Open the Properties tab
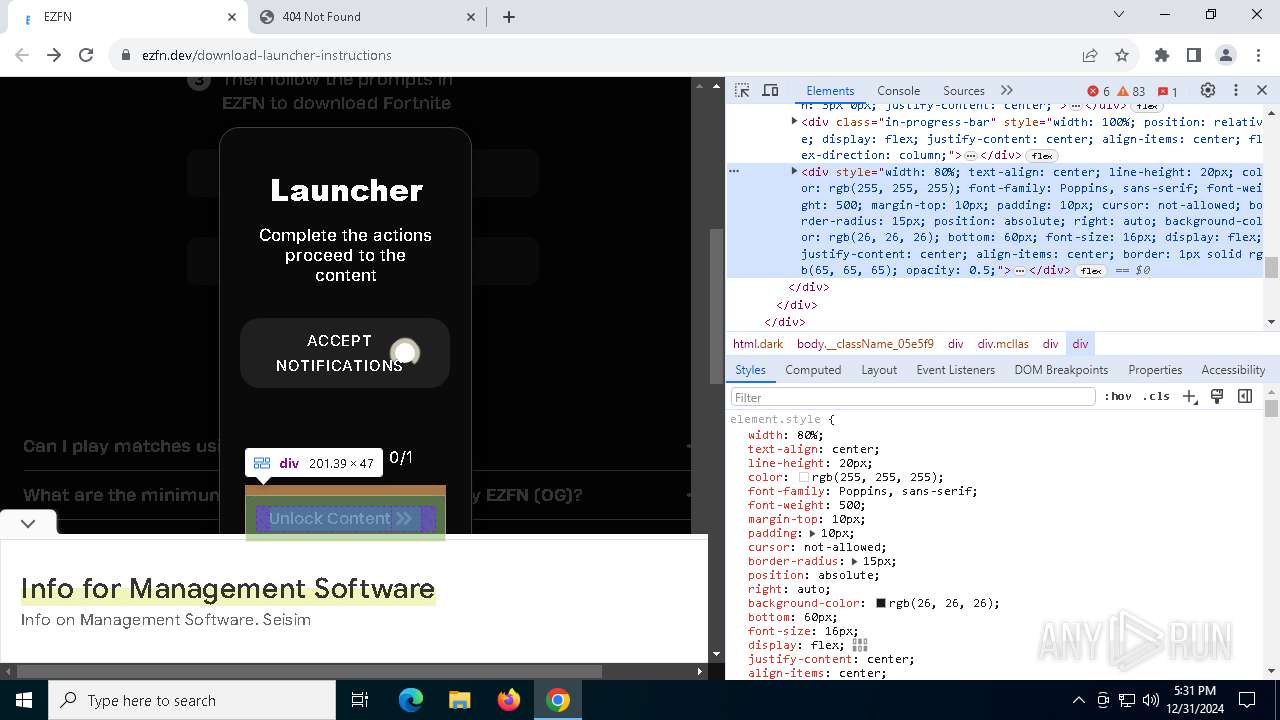1280x720 pixels. click(x=1155, y=370)
